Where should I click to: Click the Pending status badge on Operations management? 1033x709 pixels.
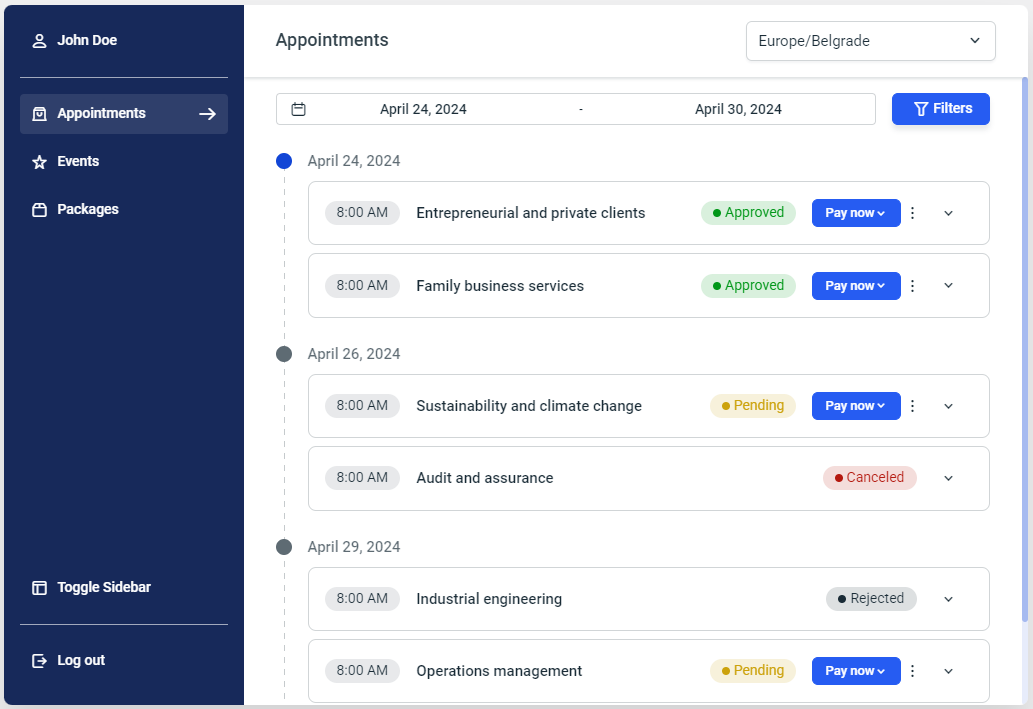point(752,671)
